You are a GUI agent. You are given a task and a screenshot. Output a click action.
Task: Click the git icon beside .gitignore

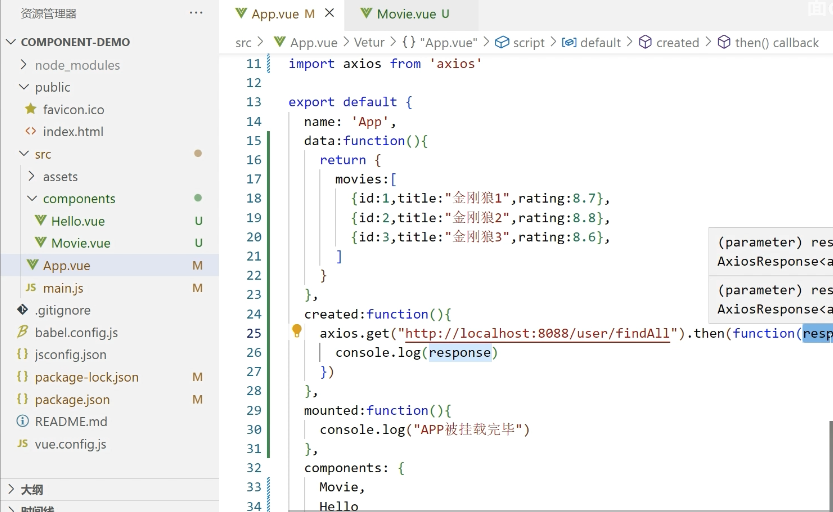pyautogui.click(x=23, y=310)
